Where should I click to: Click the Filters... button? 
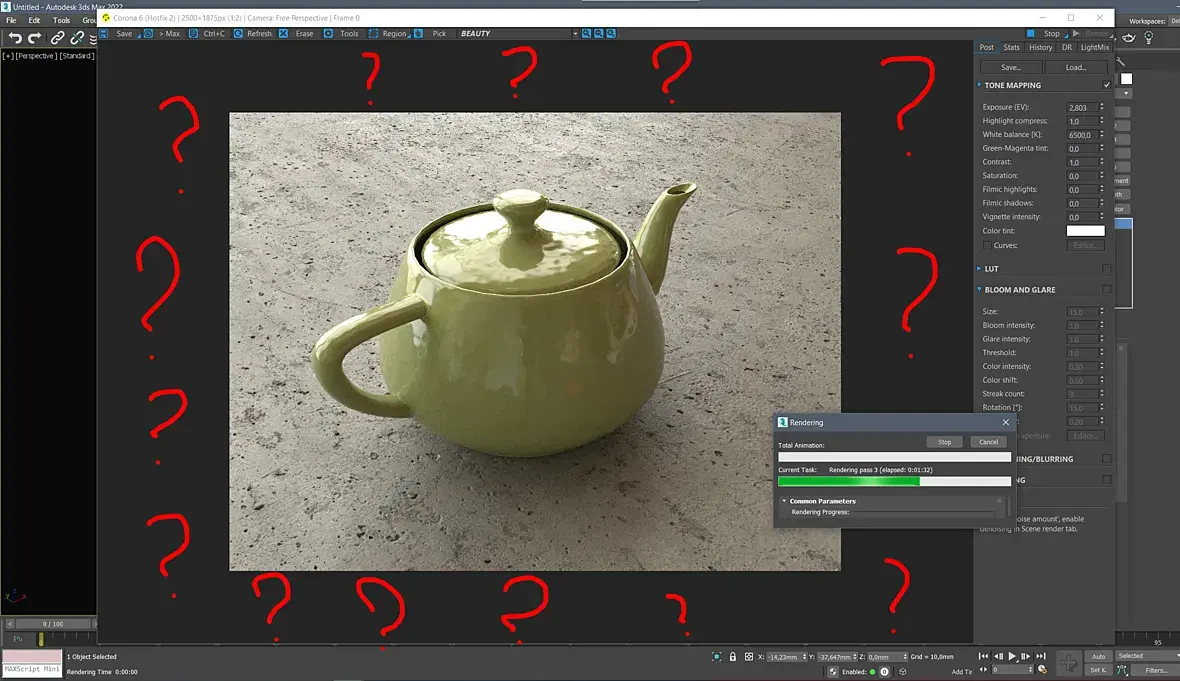(1156, 670)
